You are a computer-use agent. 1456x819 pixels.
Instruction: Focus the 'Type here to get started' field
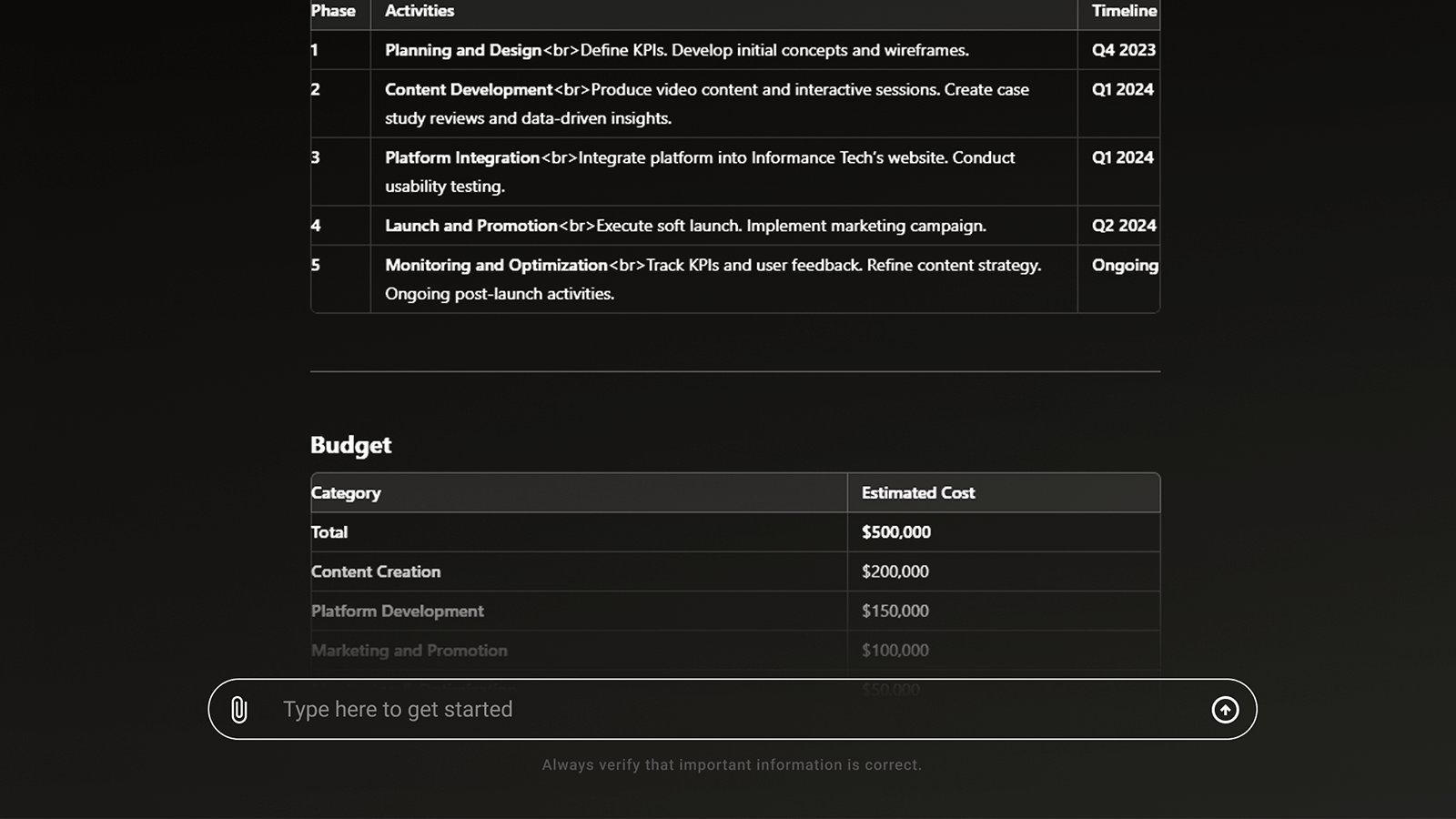point(728,710)
